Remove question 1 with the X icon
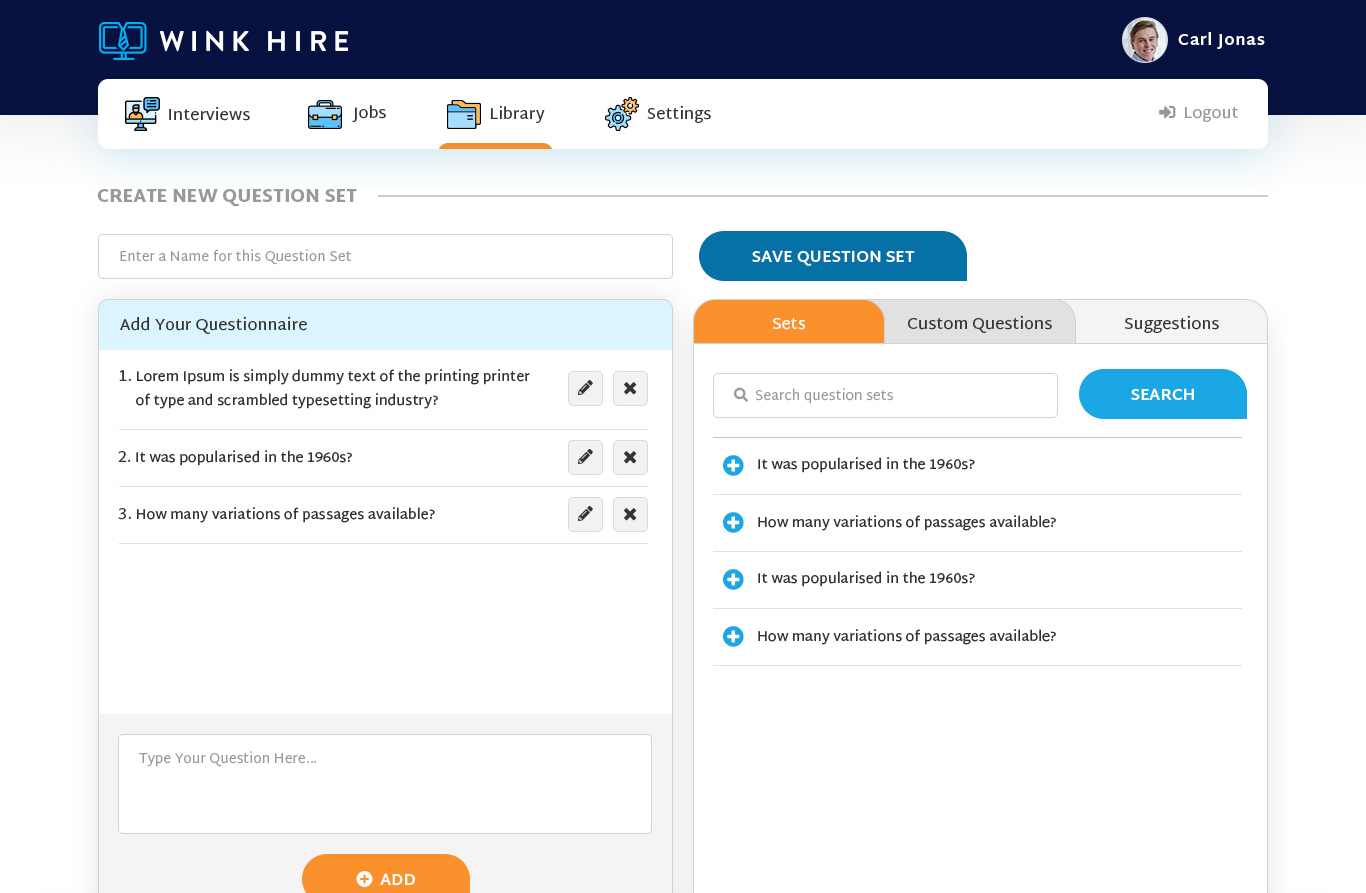Screen dimensions: 1366x893 click(x=630, y=388)
